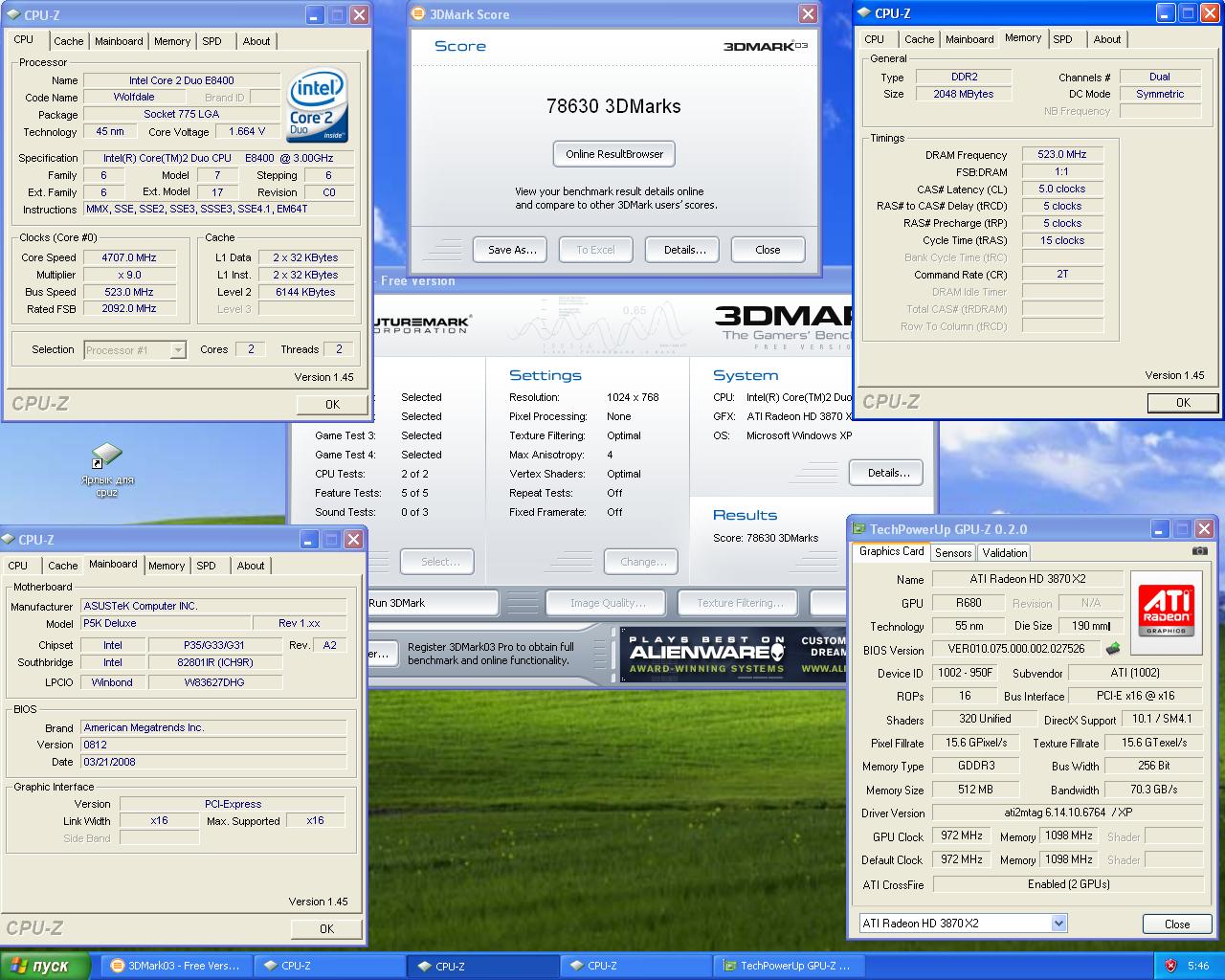Open About tab in top-left CPU-Z window
Image resolution: width=1225 pixels, height=980 pixels.
click(x=256, y=41)
